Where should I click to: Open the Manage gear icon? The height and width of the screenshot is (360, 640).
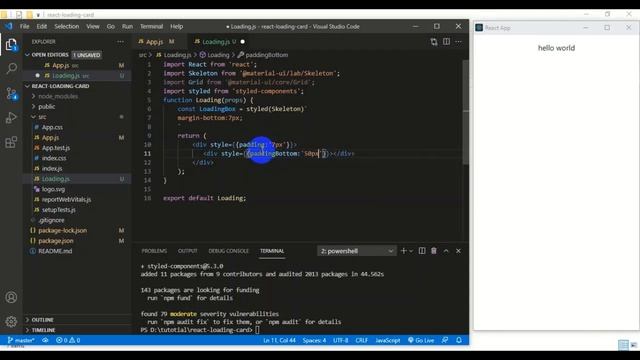pos(11,321)
